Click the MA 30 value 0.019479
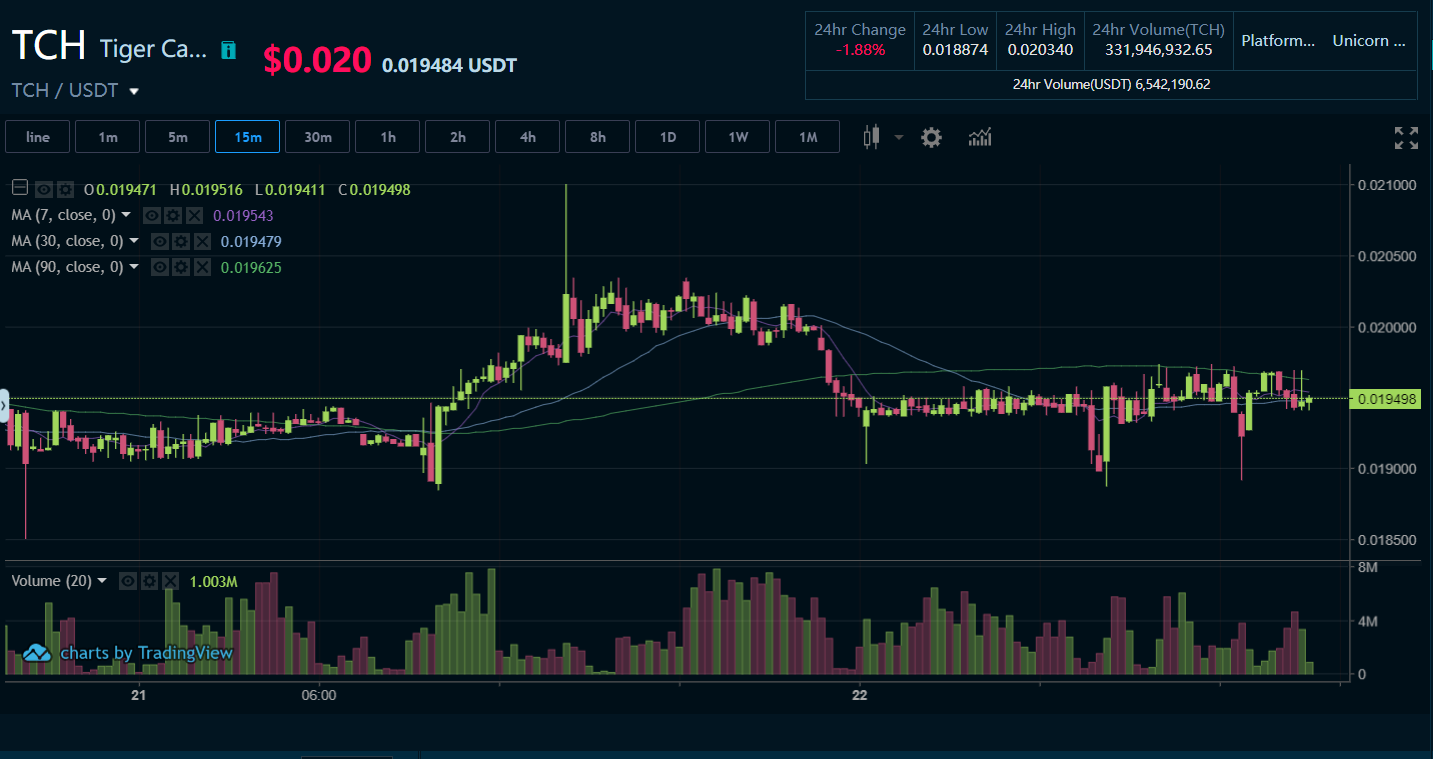 pos(251,241)
